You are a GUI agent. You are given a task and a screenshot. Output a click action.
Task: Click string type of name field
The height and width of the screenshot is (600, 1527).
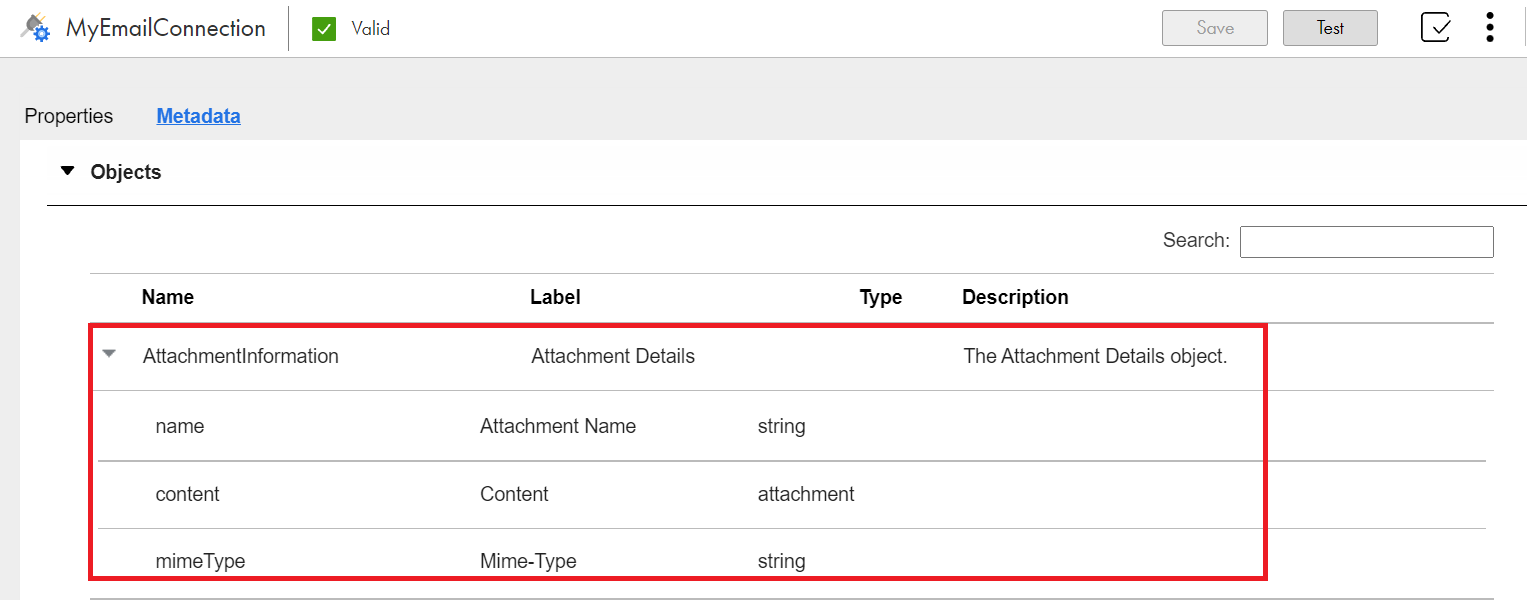click(x=782, y=426)
